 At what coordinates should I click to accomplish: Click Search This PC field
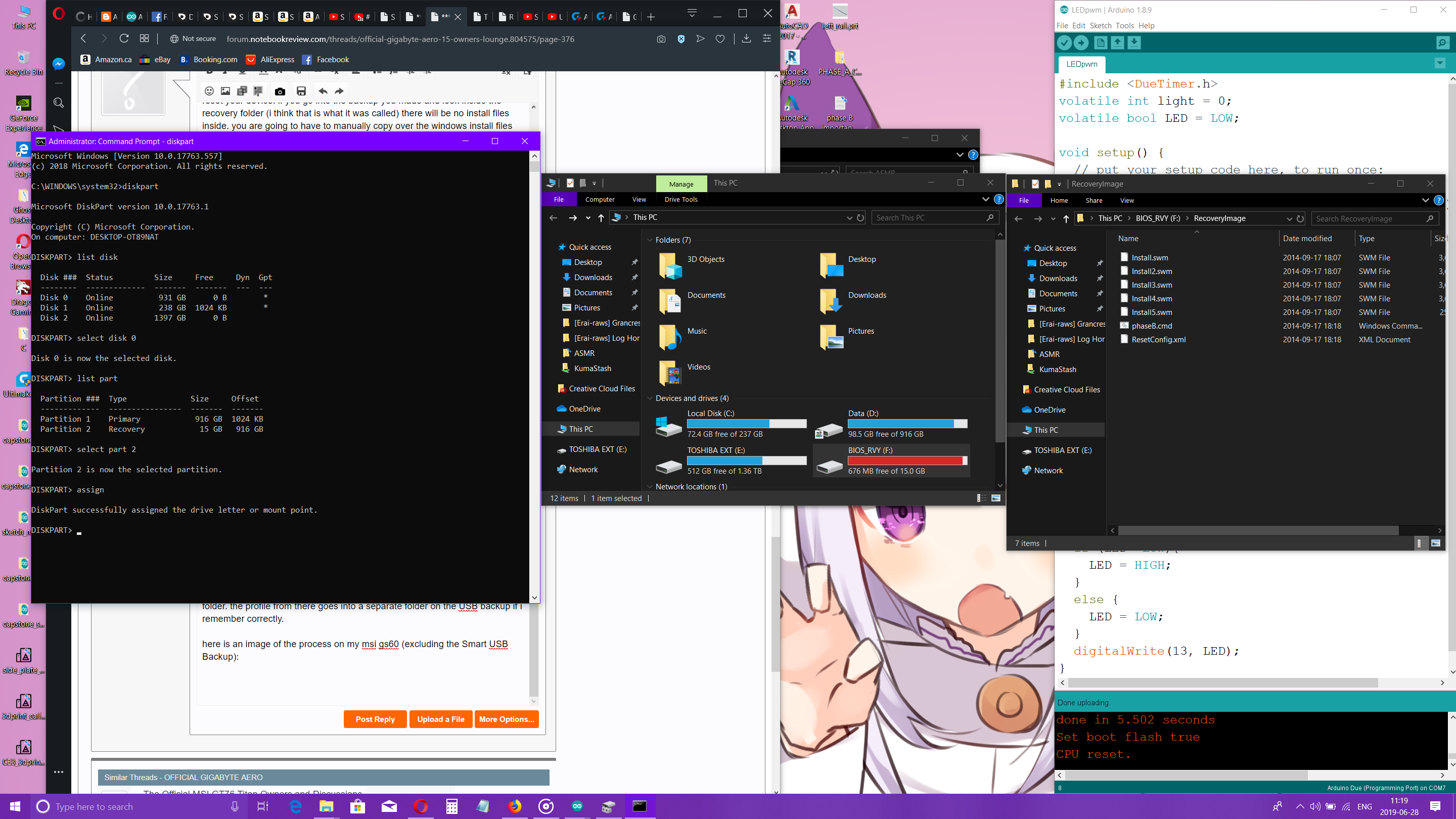[935, 217]
